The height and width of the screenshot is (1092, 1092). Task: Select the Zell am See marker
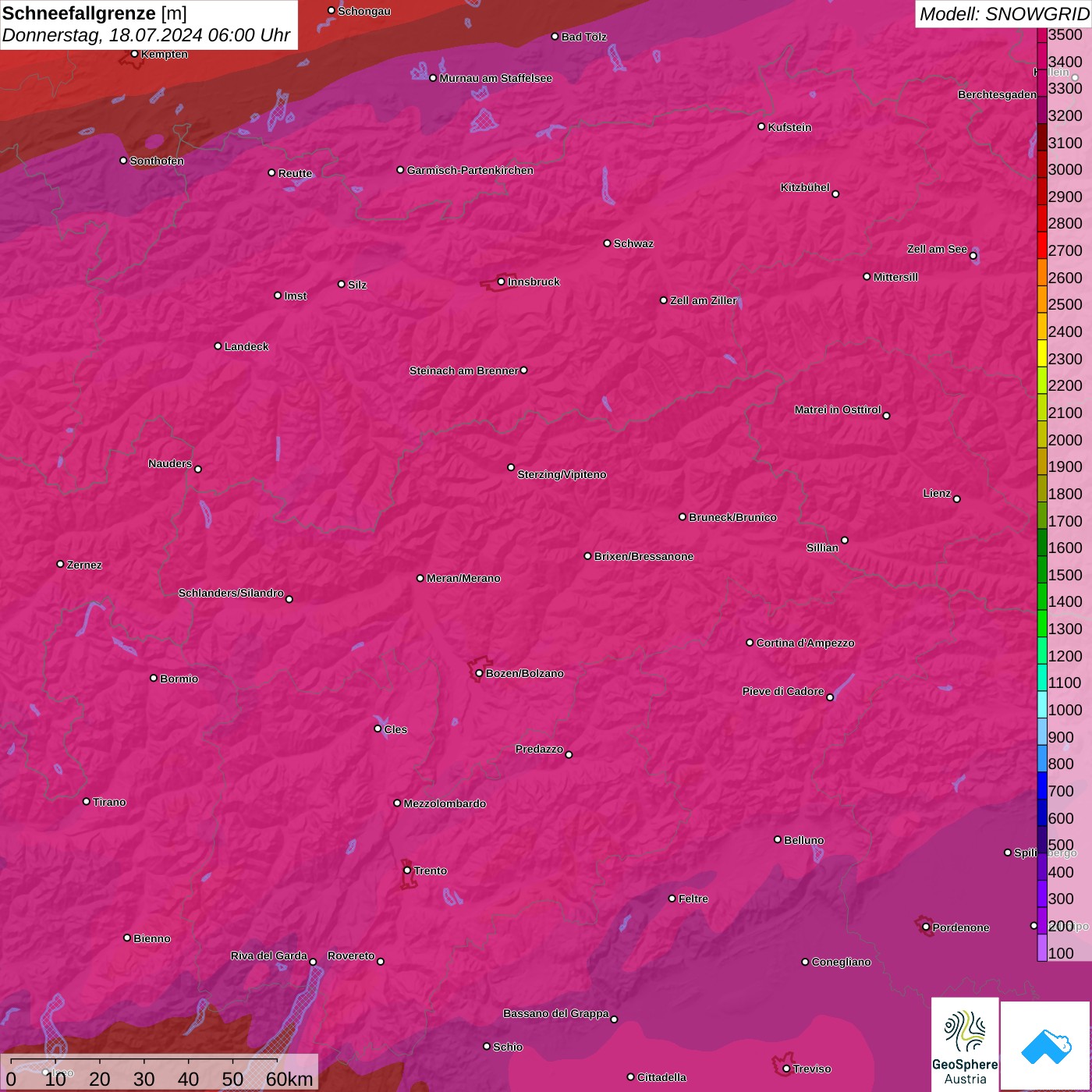pyautogui.click(x=973, y=255)
